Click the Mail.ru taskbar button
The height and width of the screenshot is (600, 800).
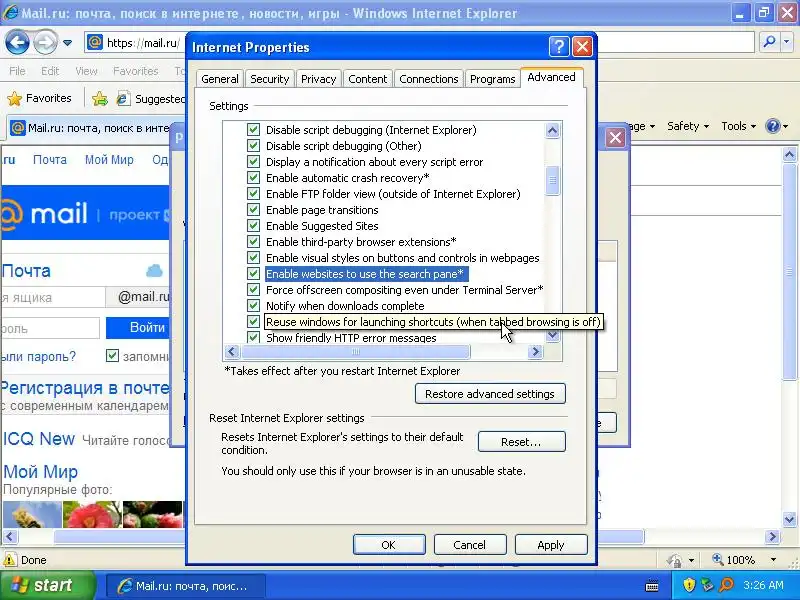pyautogui.click(x=186, y=586)
